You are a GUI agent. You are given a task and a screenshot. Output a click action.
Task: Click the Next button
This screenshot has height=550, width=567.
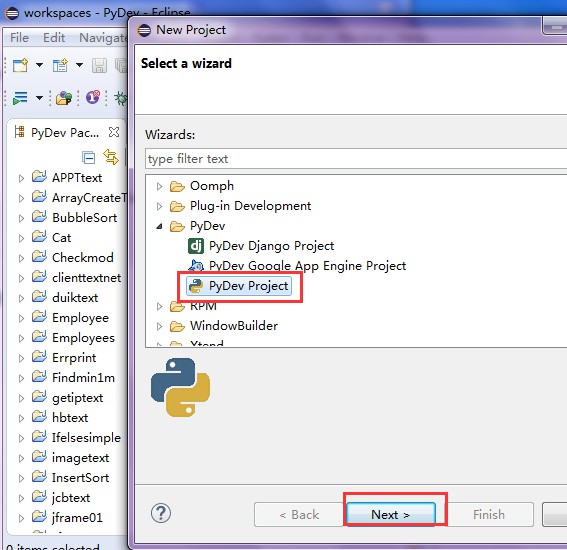391,514
